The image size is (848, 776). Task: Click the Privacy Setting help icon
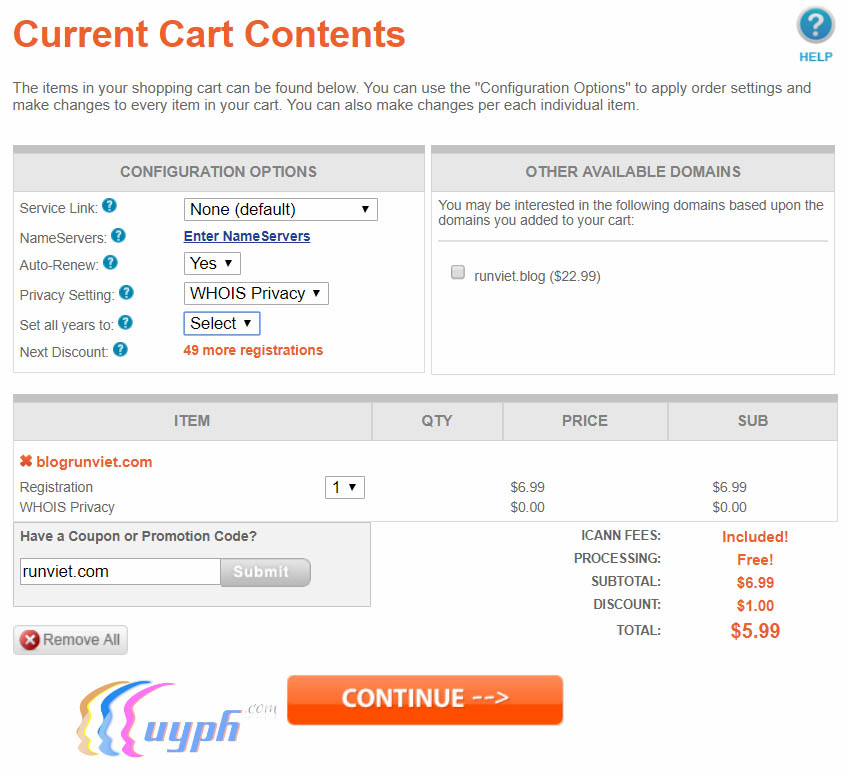(x=126, y=293)
